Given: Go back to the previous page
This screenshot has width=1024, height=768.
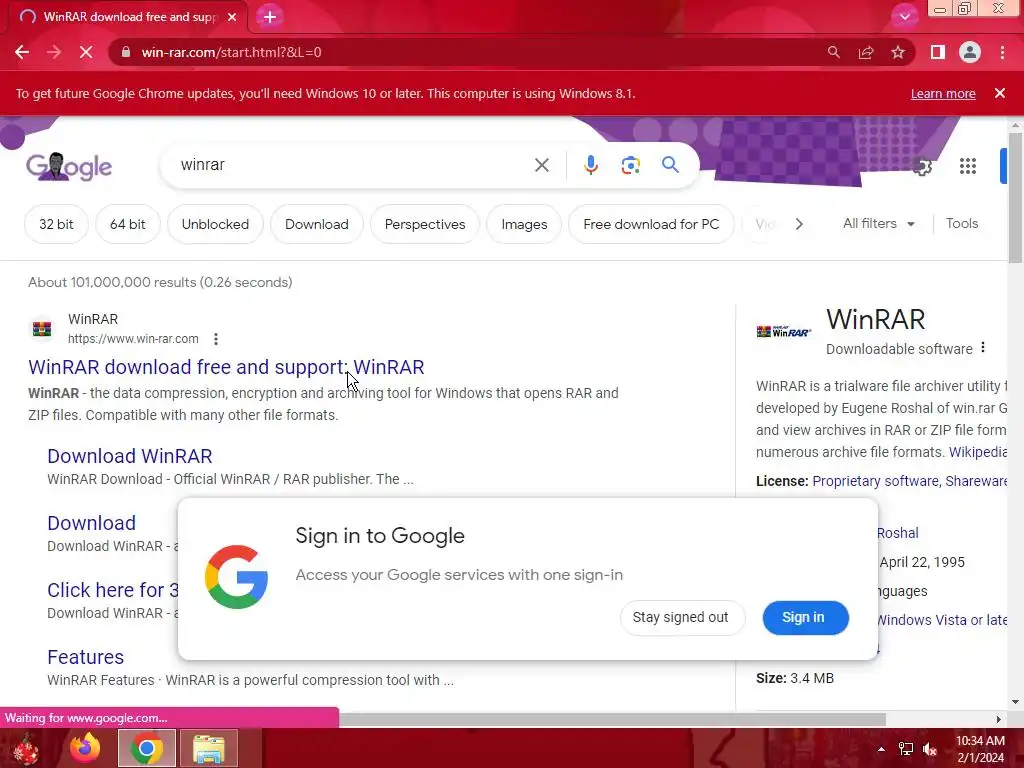Looking at the screenshot, I should (x=22, y=52).
